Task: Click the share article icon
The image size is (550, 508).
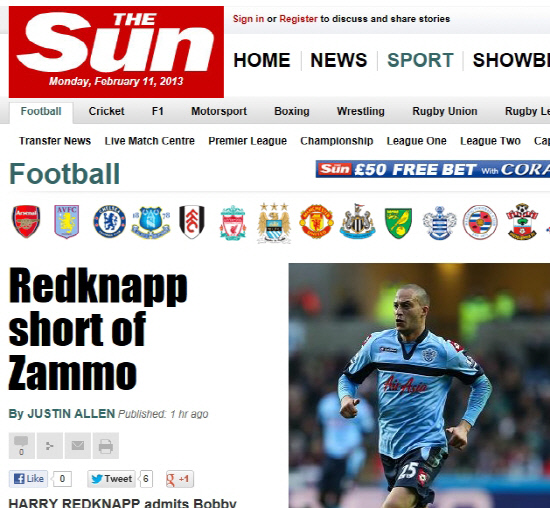Action: (x=49, y=446)
